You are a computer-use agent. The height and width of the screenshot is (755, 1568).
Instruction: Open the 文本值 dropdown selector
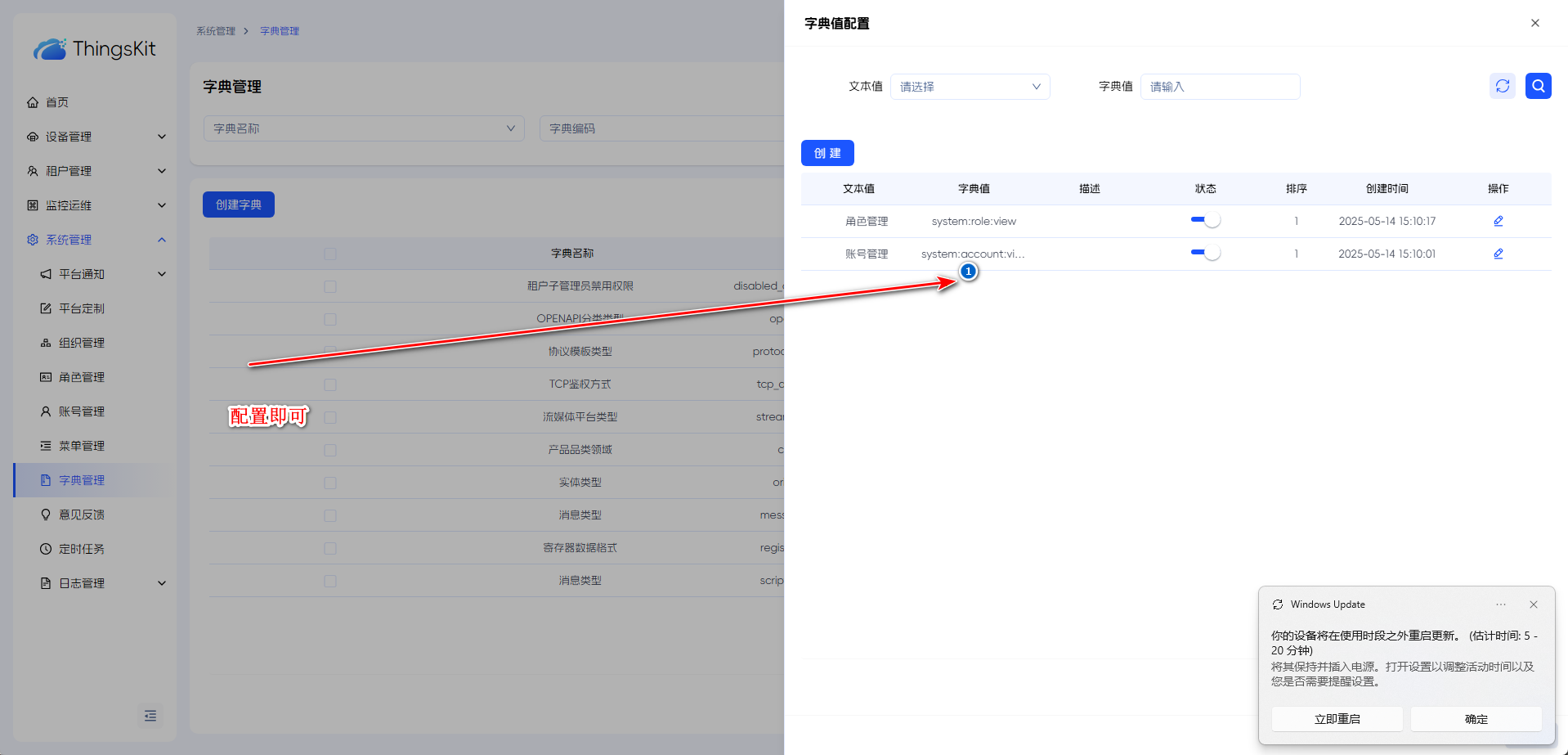(x=970, y=87)
